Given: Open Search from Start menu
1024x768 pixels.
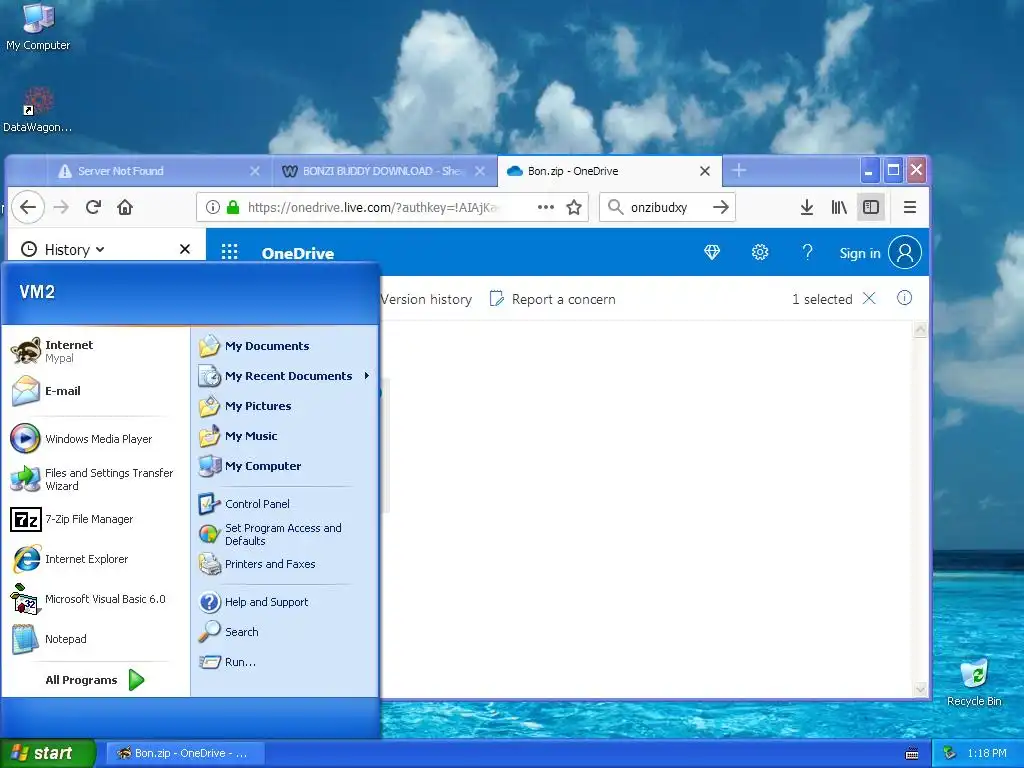Looking at the screenshot, I should [285, 632].
